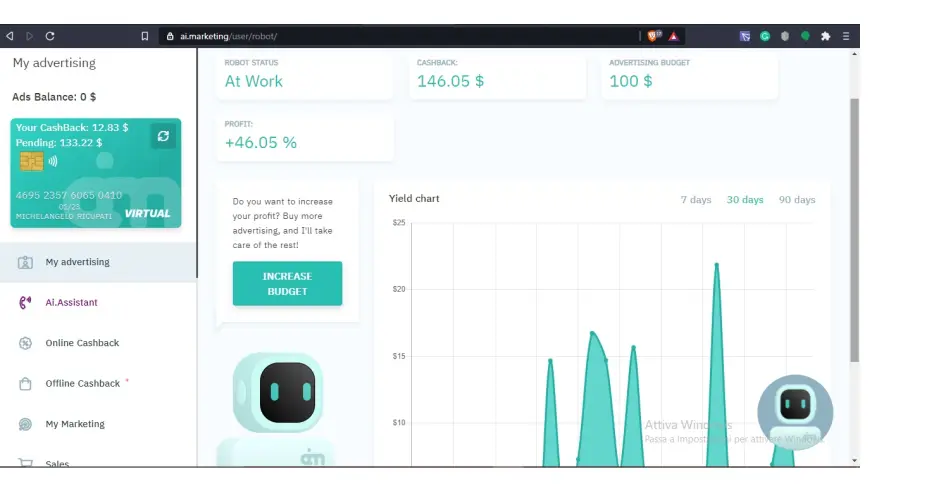
Task: Click the 'At Work' robot status
Action: 253,82
